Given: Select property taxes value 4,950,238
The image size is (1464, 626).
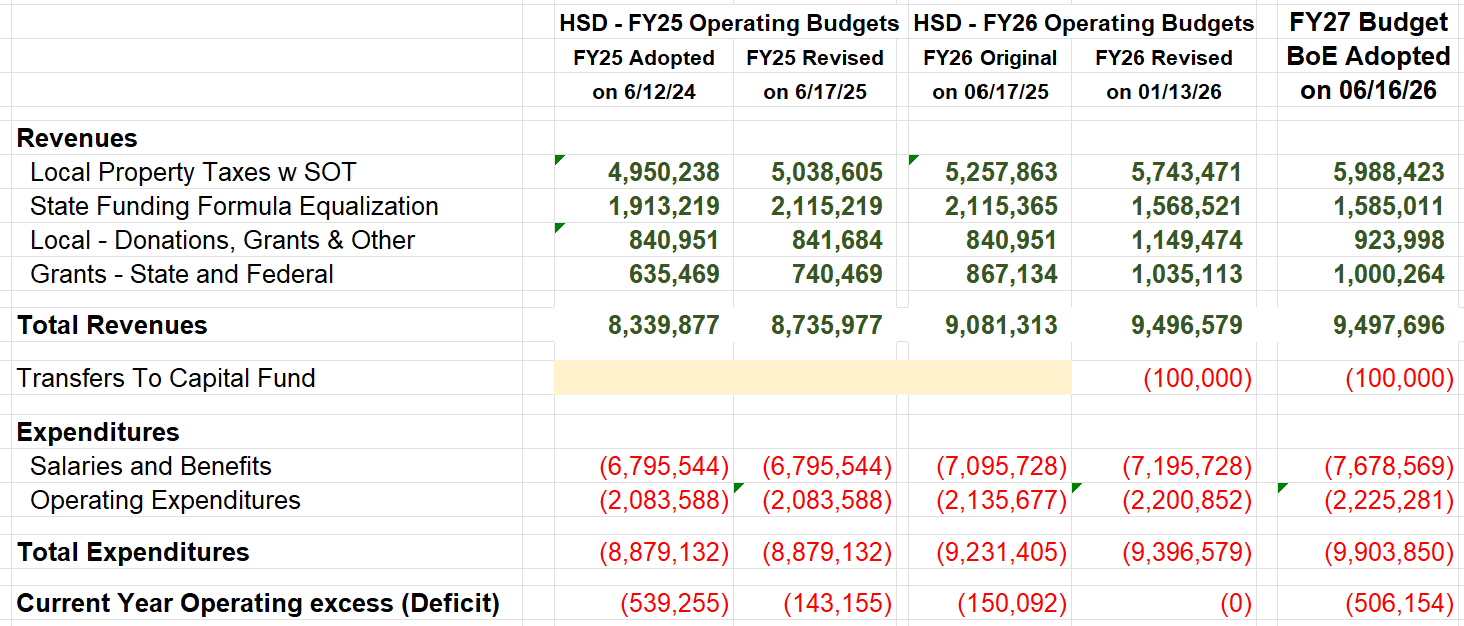Looking at the screenshot, I should coord(664,172).
